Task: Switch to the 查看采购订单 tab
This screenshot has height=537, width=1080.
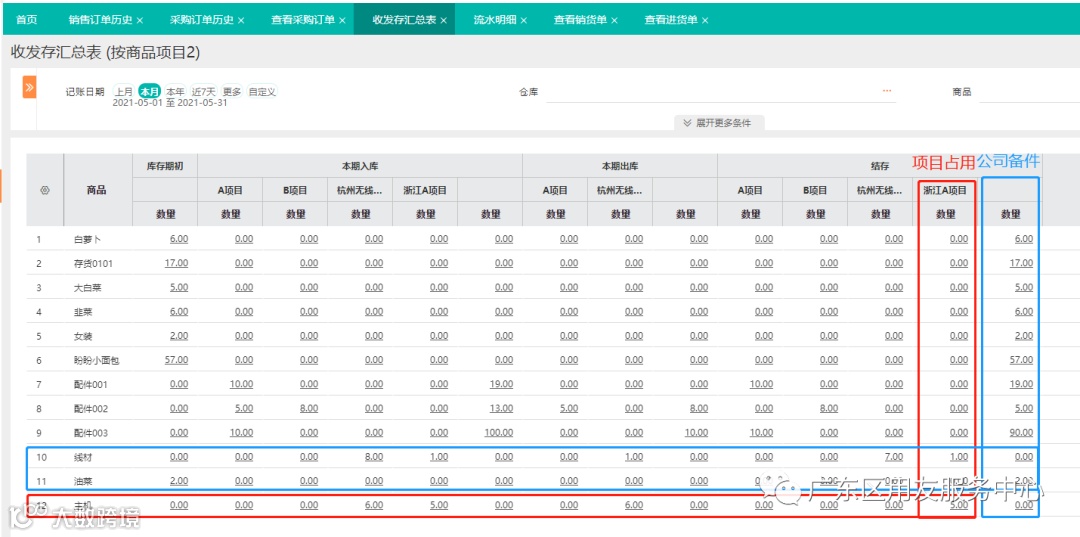Action: tap(304, 19)
